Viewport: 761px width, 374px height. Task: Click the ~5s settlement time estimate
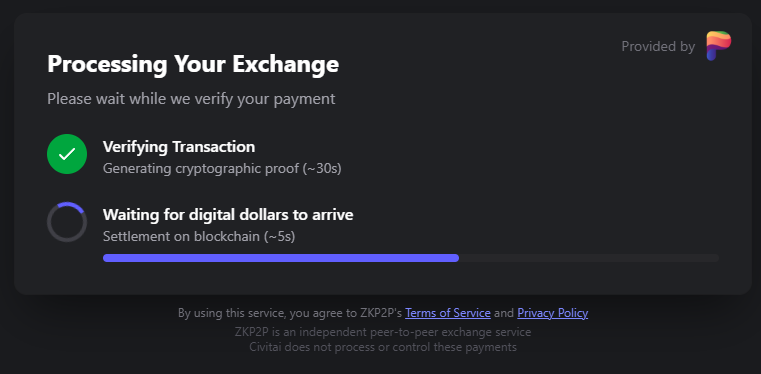coord(280,237)
